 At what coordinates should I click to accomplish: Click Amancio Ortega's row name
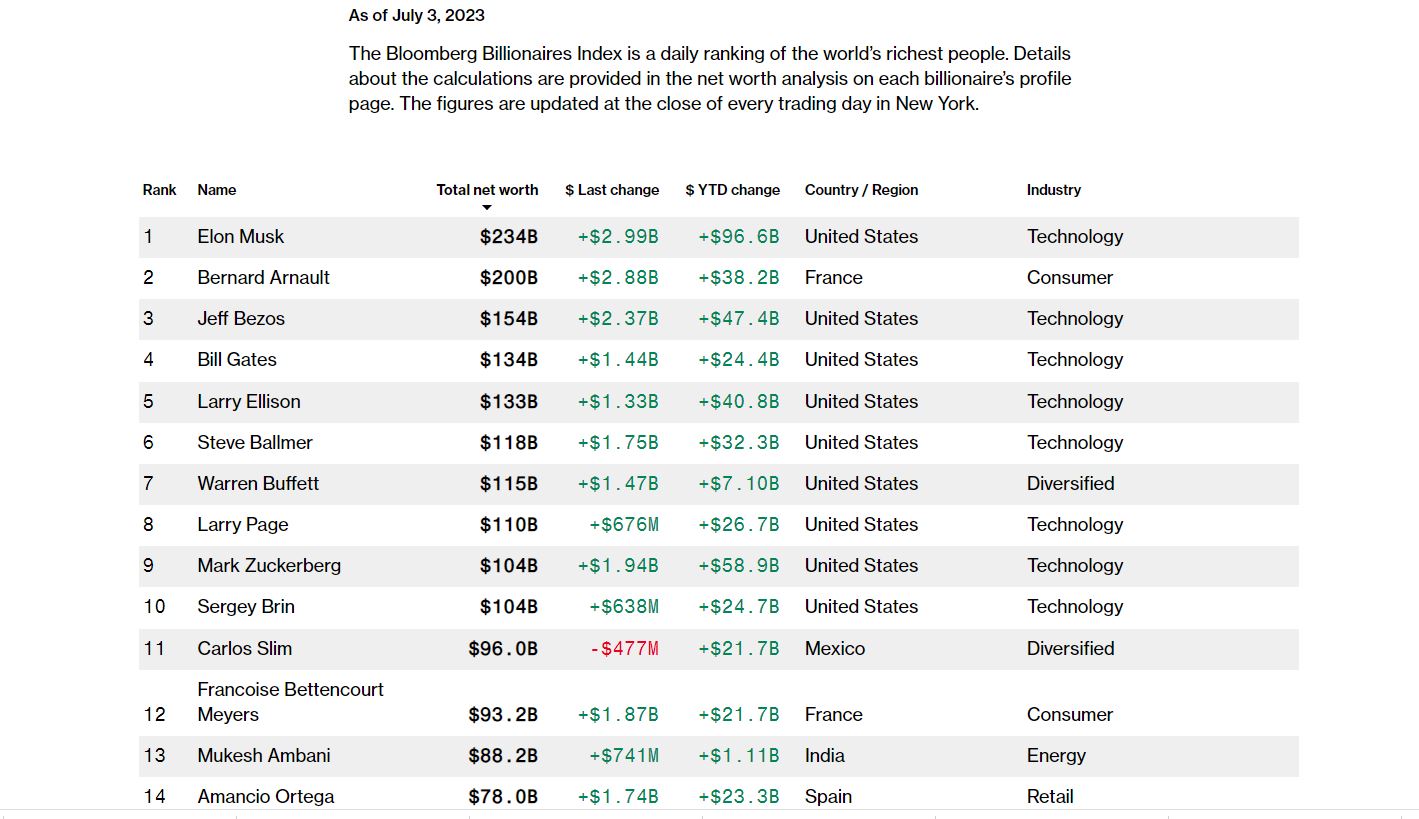(x=266, y=797)
